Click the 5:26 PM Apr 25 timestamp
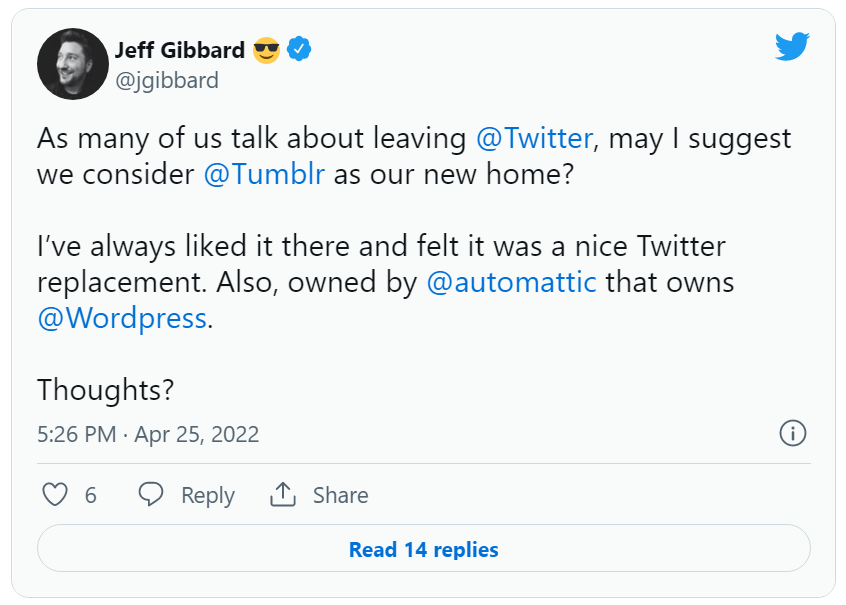 [x=148, y=434]
